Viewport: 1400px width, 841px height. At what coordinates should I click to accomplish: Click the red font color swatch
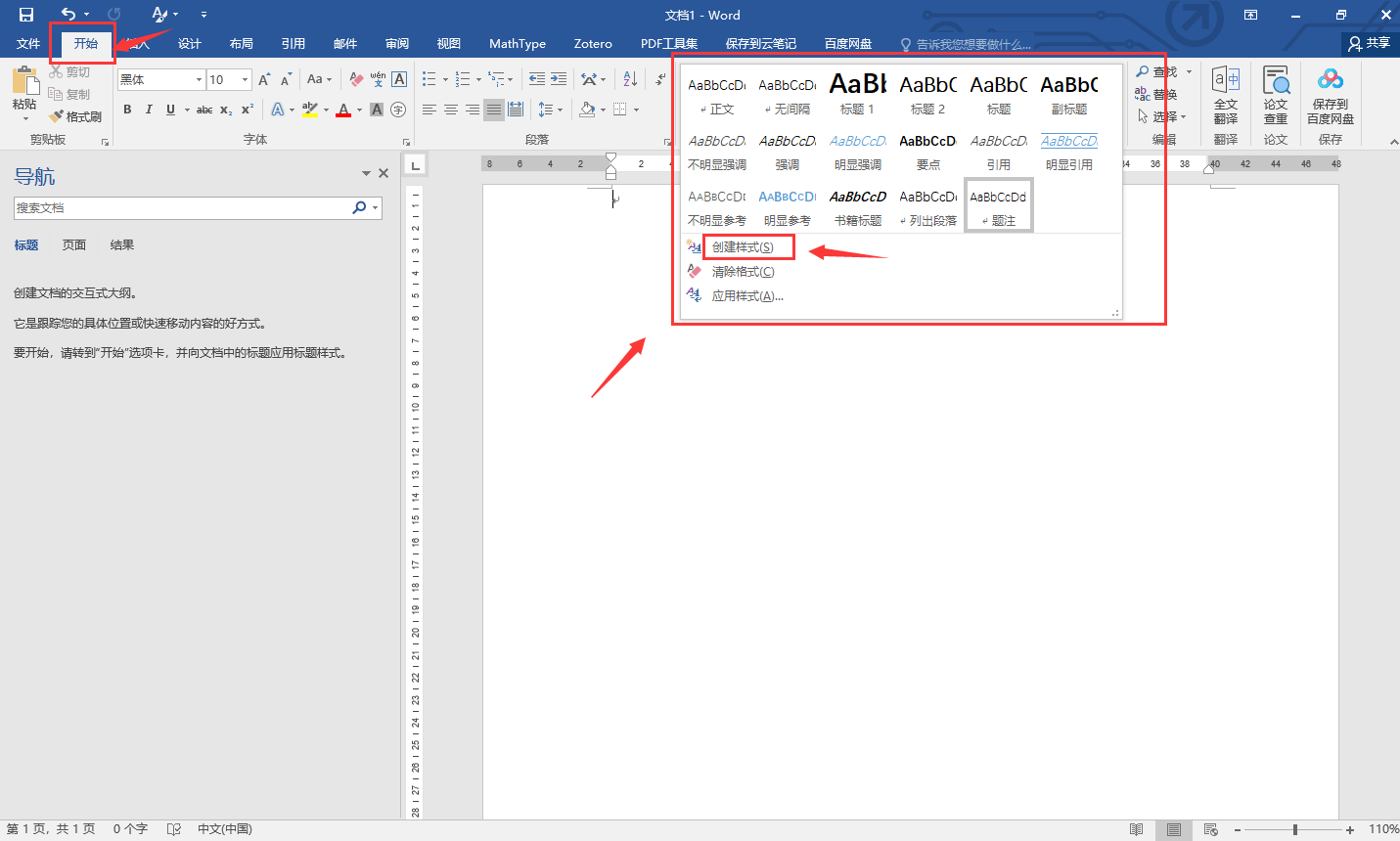coord(343,110)
